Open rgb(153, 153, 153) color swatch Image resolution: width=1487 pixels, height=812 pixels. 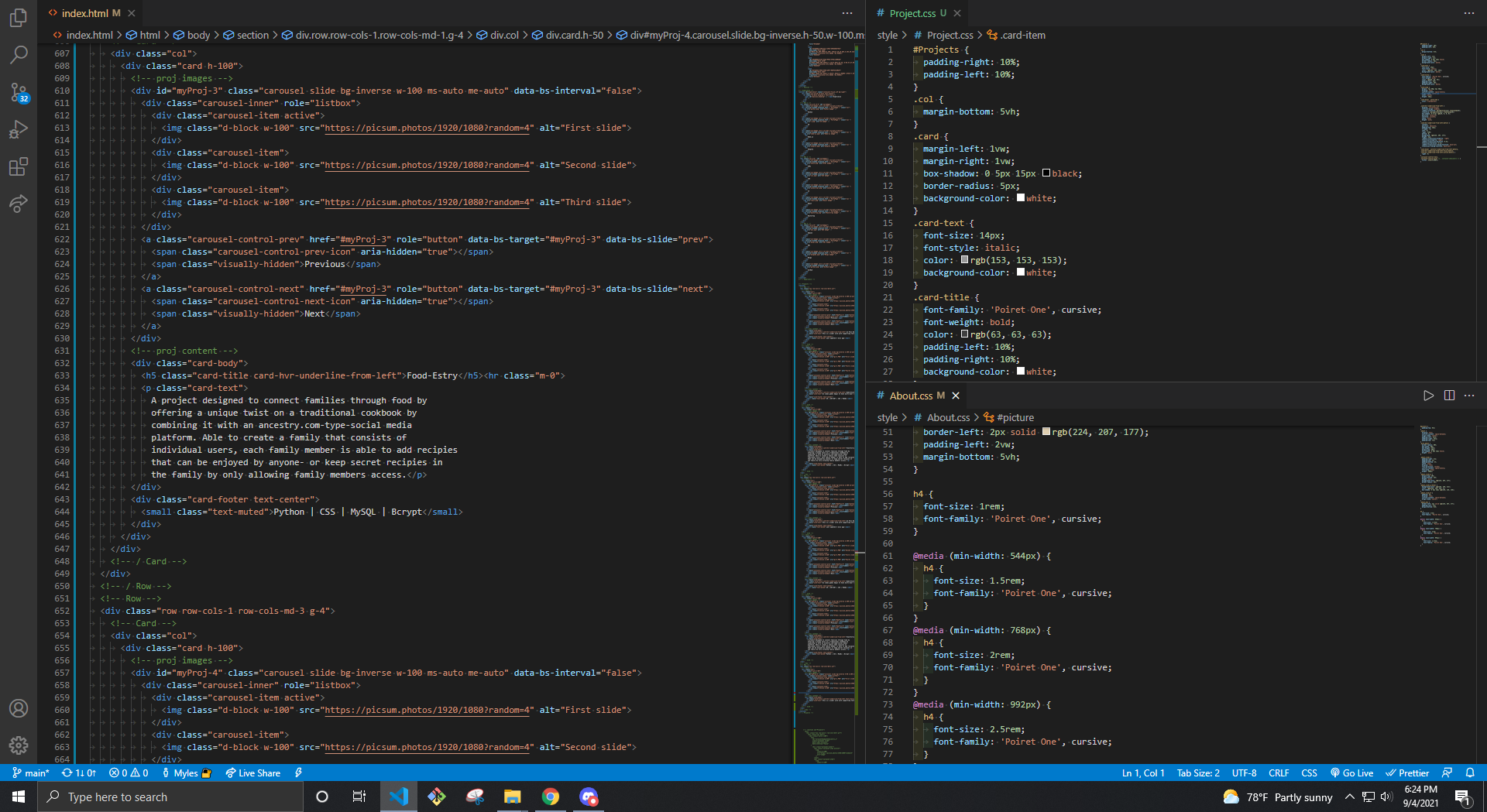[964, 260]
